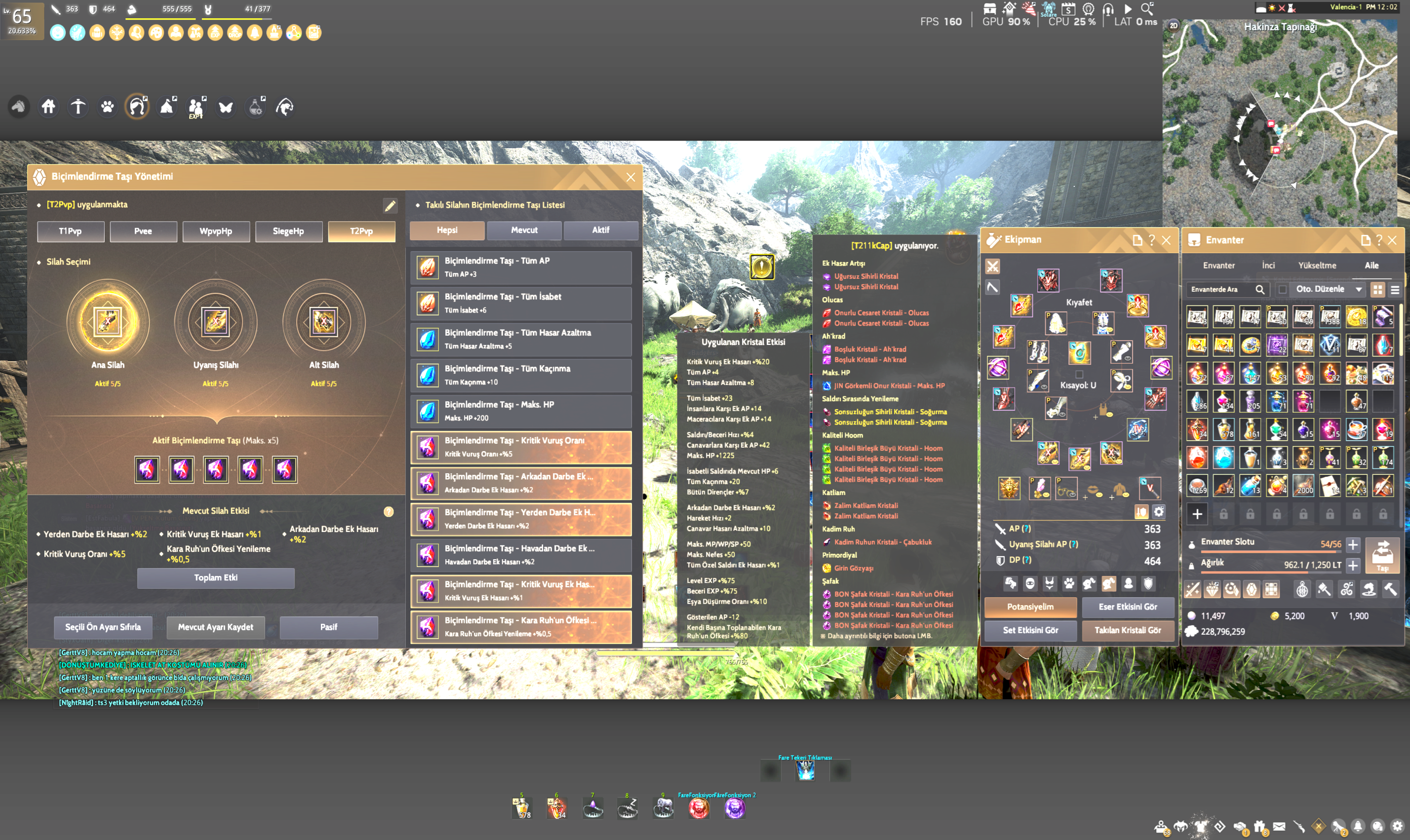Click Mevcut Ayarı Kaydet button

216,627
